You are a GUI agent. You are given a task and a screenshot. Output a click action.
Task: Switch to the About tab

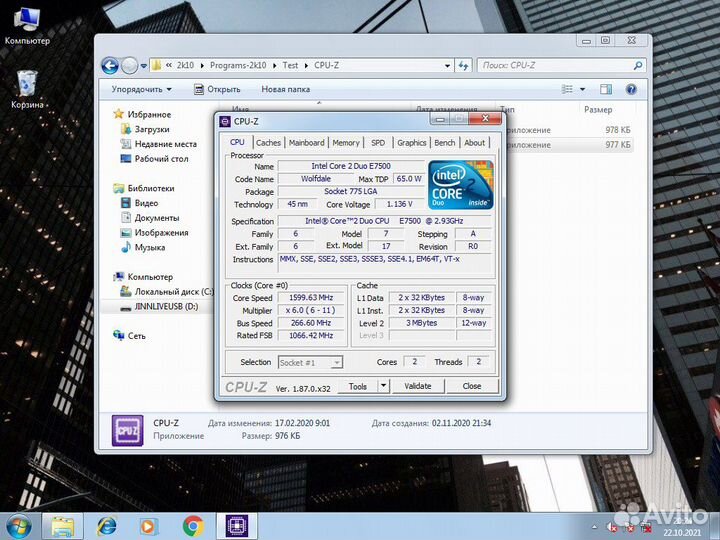(x=474, y=143)
